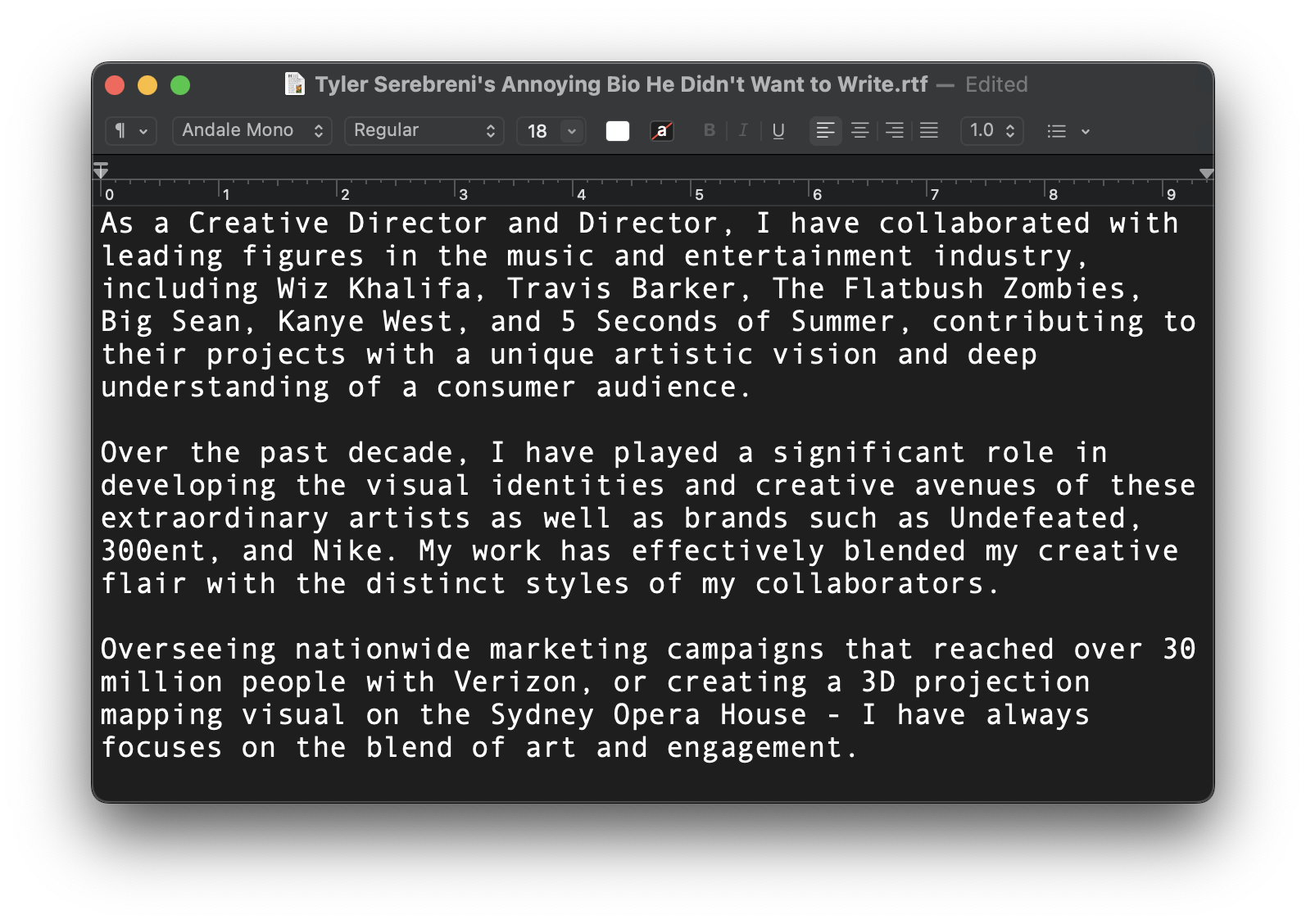Open the Regular typeface dropdown

tap(424, 131)
